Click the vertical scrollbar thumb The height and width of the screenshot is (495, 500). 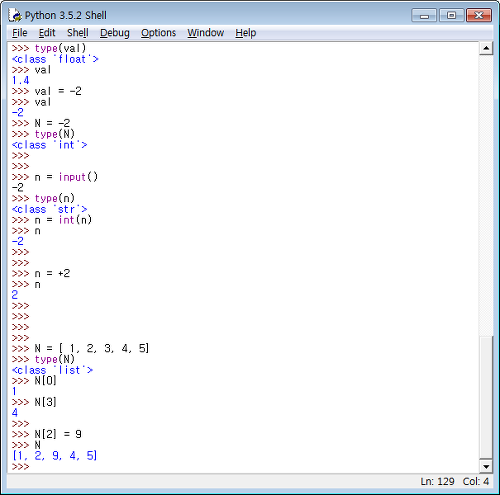(x=486, y=397)
